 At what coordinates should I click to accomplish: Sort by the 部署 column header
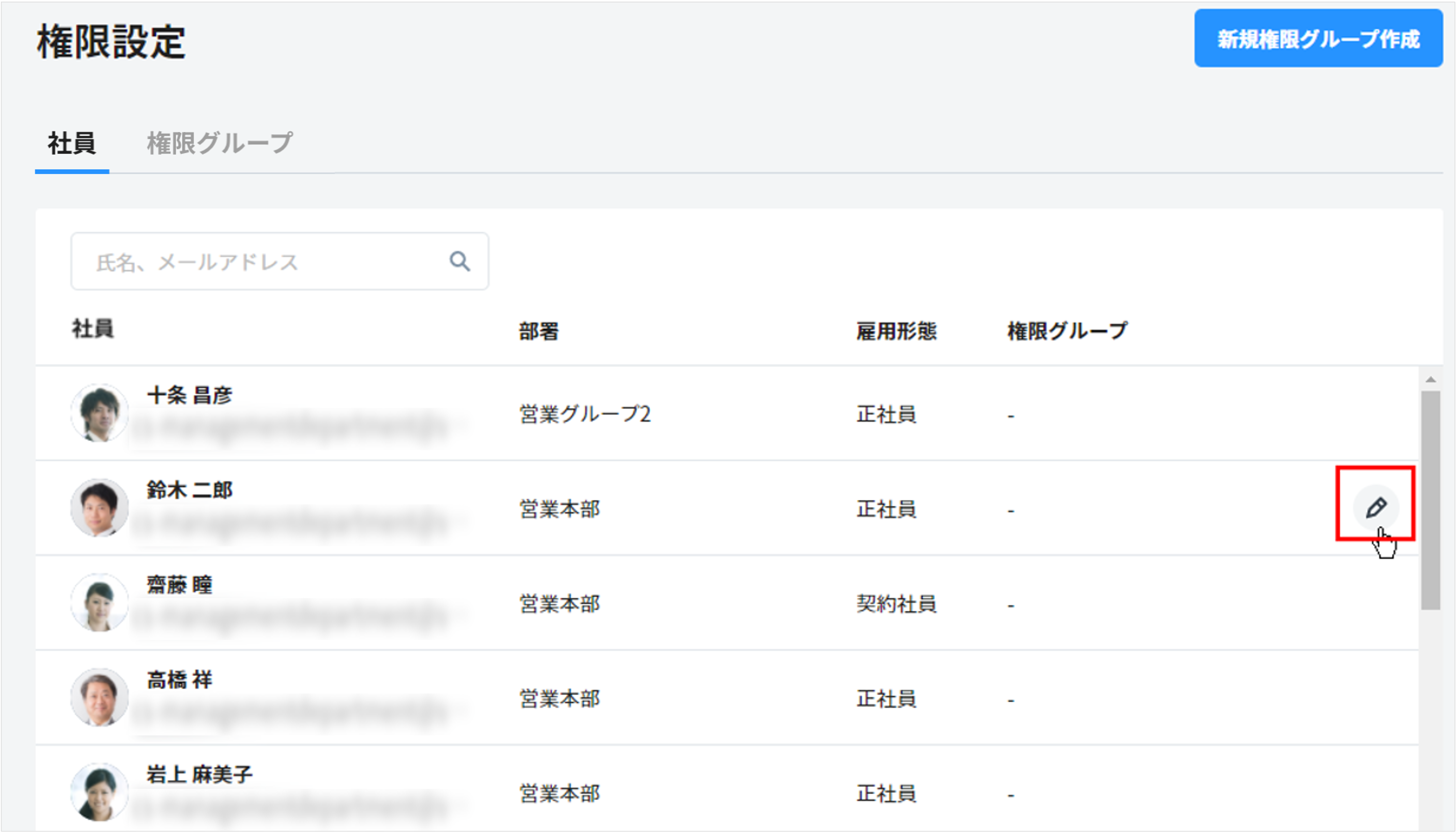pos(538,330)
